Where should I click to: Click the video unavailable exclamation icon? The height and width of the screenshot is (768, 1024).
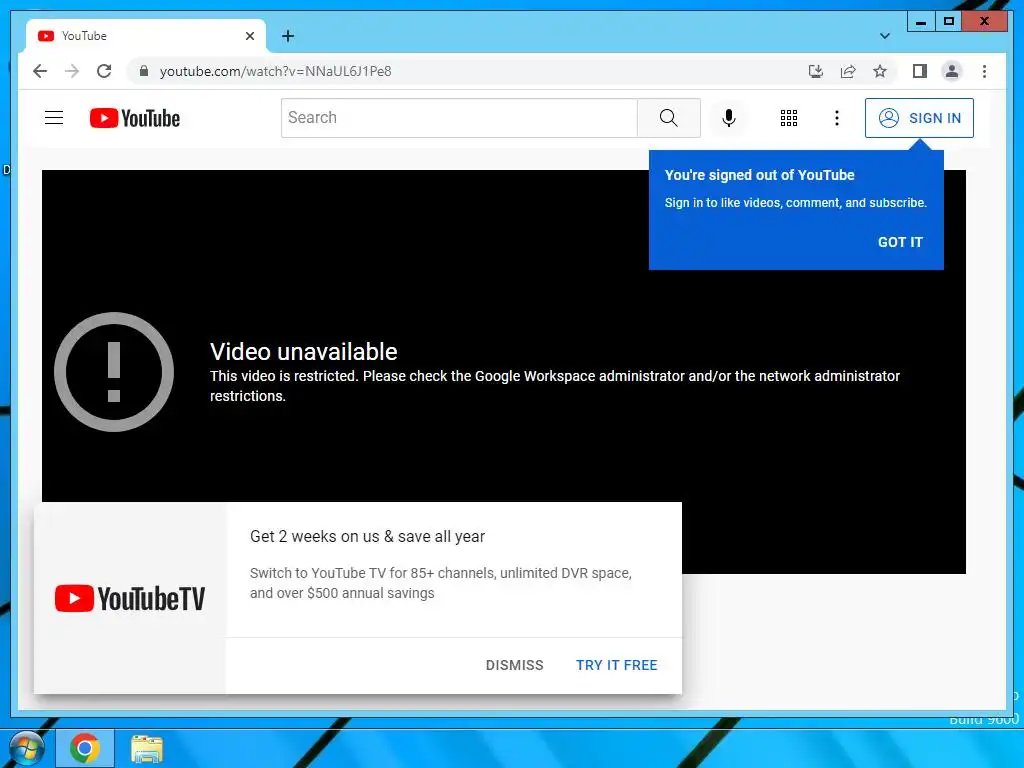[x=114, y=372]
